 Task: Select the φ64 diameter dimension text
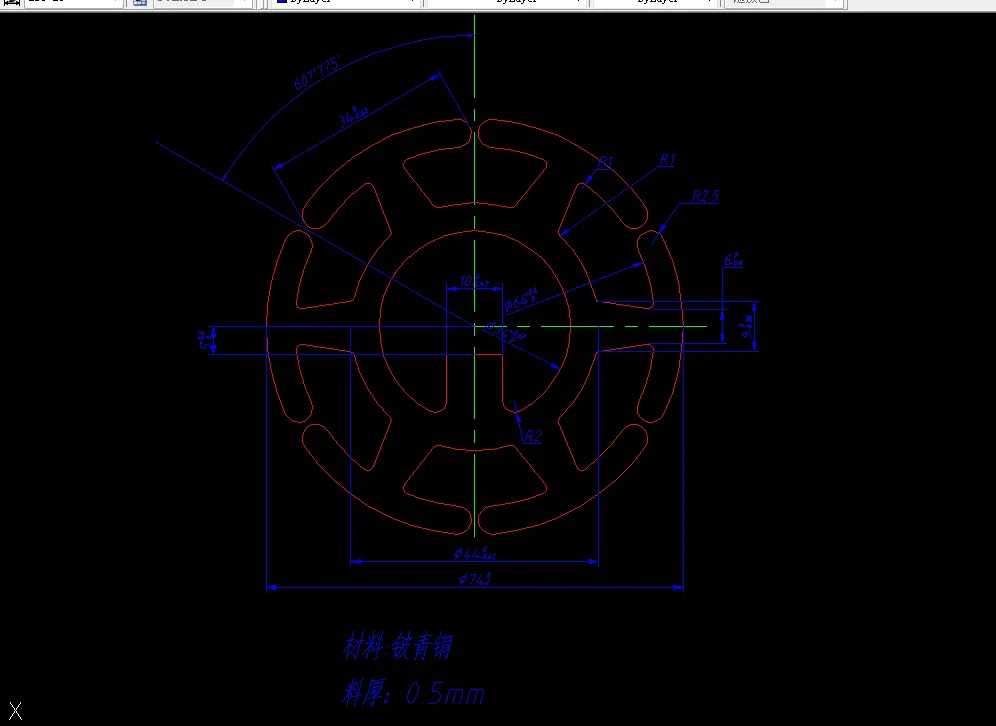coord(521,300)
